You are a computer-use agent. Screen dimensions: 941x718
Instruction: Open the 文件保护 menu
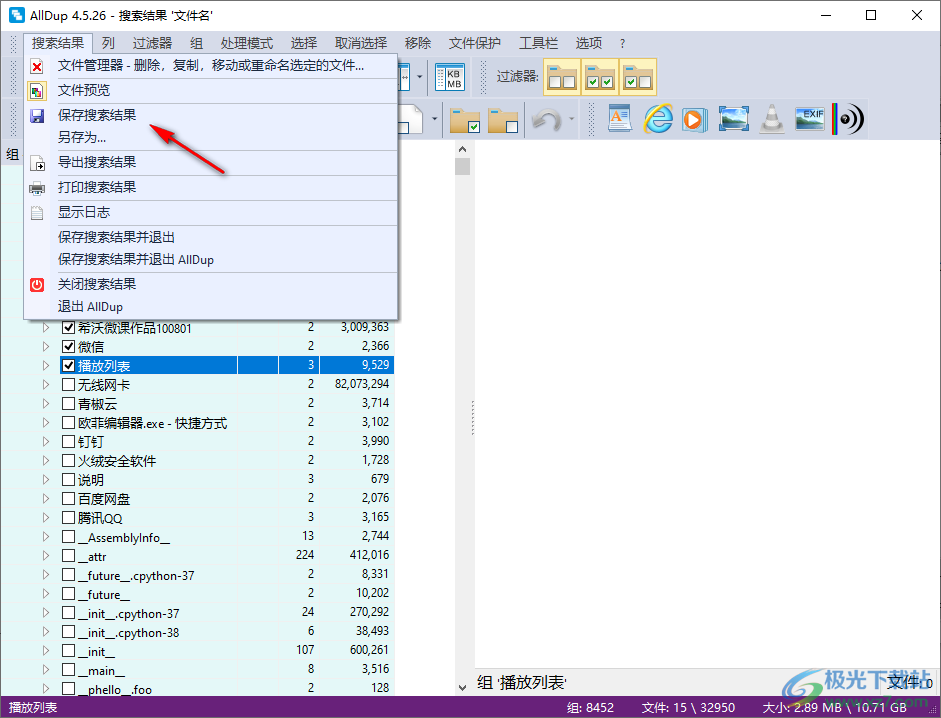click(475, 43)
